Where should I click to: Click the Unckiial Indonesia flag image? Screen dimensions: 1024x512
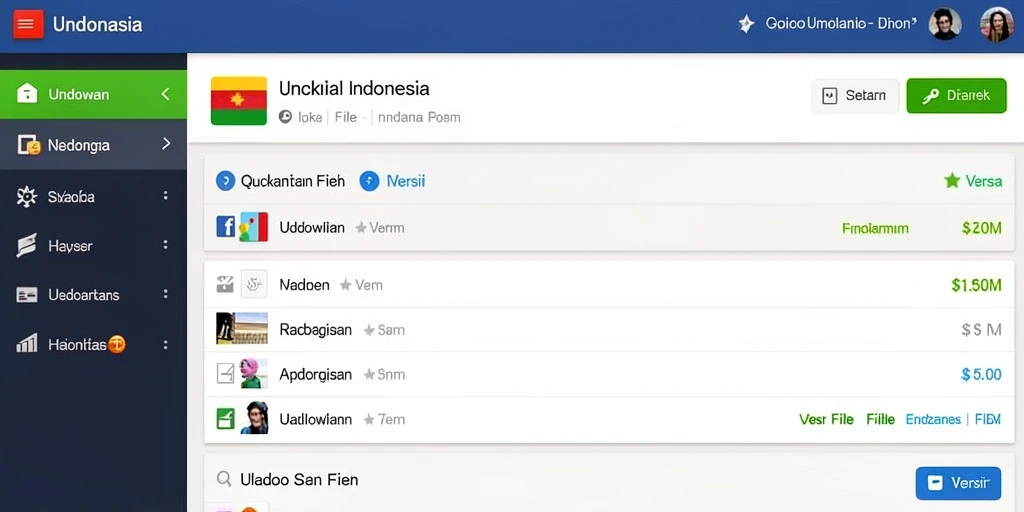(238, 101)
